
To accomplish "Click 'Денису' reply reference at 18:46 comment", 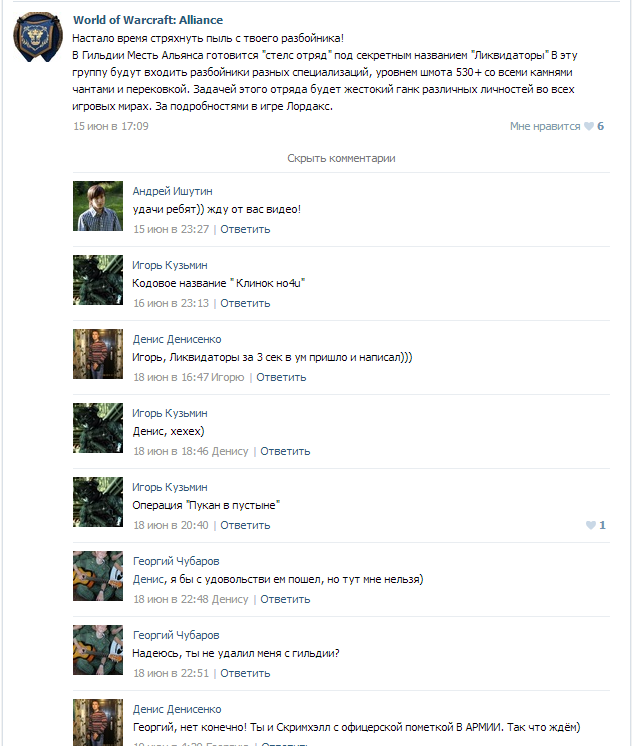I will pyautogui.click(x=230, y=451).
